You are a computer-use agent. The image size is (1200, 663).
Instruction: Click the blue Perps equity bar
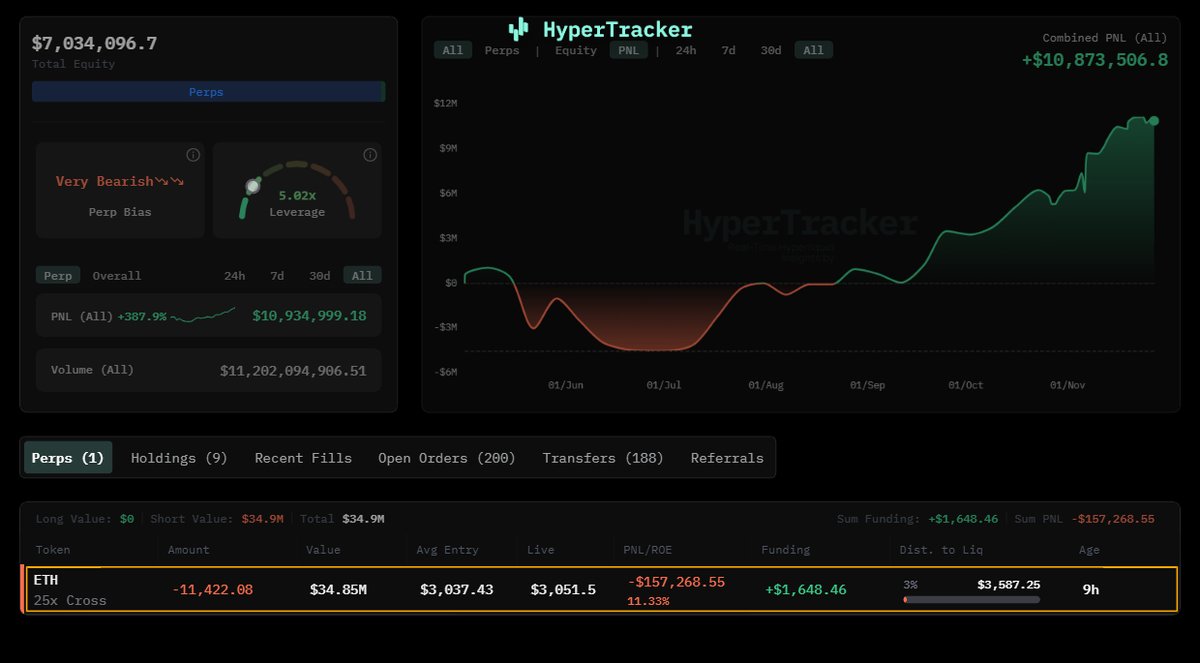pyautogui.click(x=208, y=91)
